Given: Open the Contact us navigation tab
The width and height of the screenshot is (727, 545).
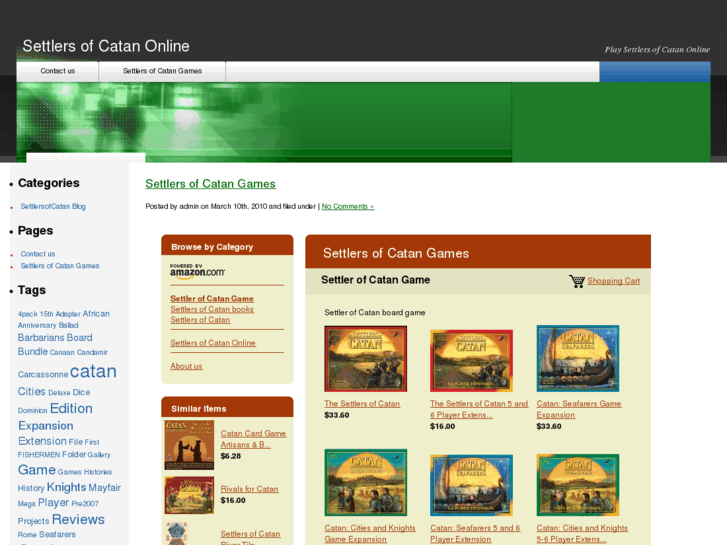Looking at the screenshot, I should pyautogui.click(x=57, y=71).
